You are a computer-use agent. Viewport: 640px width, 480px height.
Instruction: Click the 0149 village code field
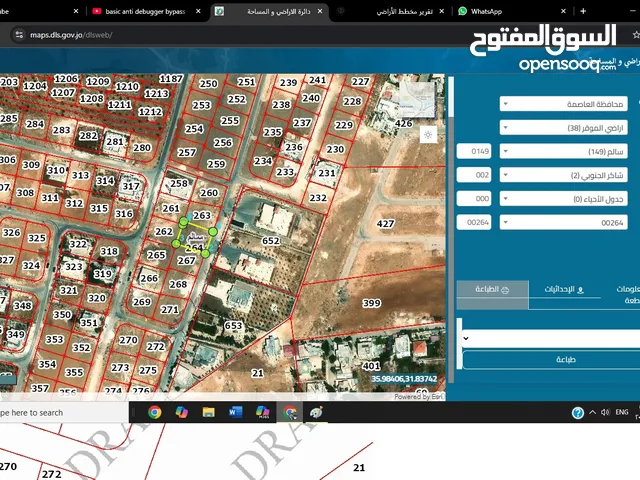point(474,151)
